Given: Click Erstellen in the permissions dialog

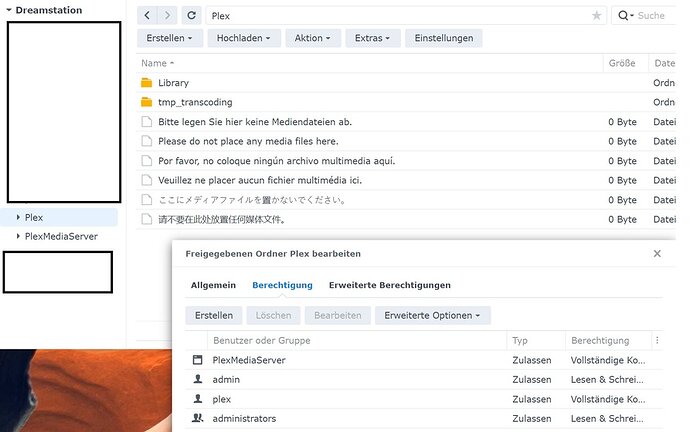Looking at the screenshot, I should [214, 315].
